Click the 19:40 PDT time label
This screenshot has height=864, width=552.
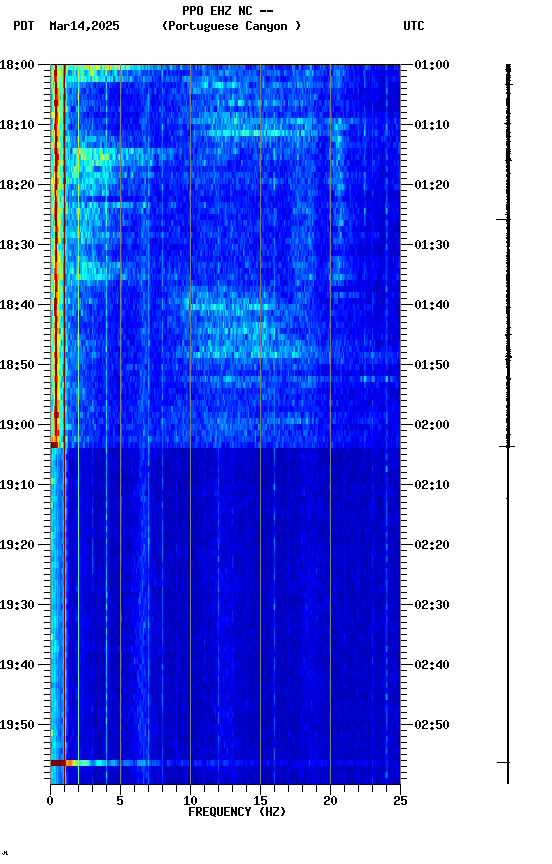(x=17, y=666)
